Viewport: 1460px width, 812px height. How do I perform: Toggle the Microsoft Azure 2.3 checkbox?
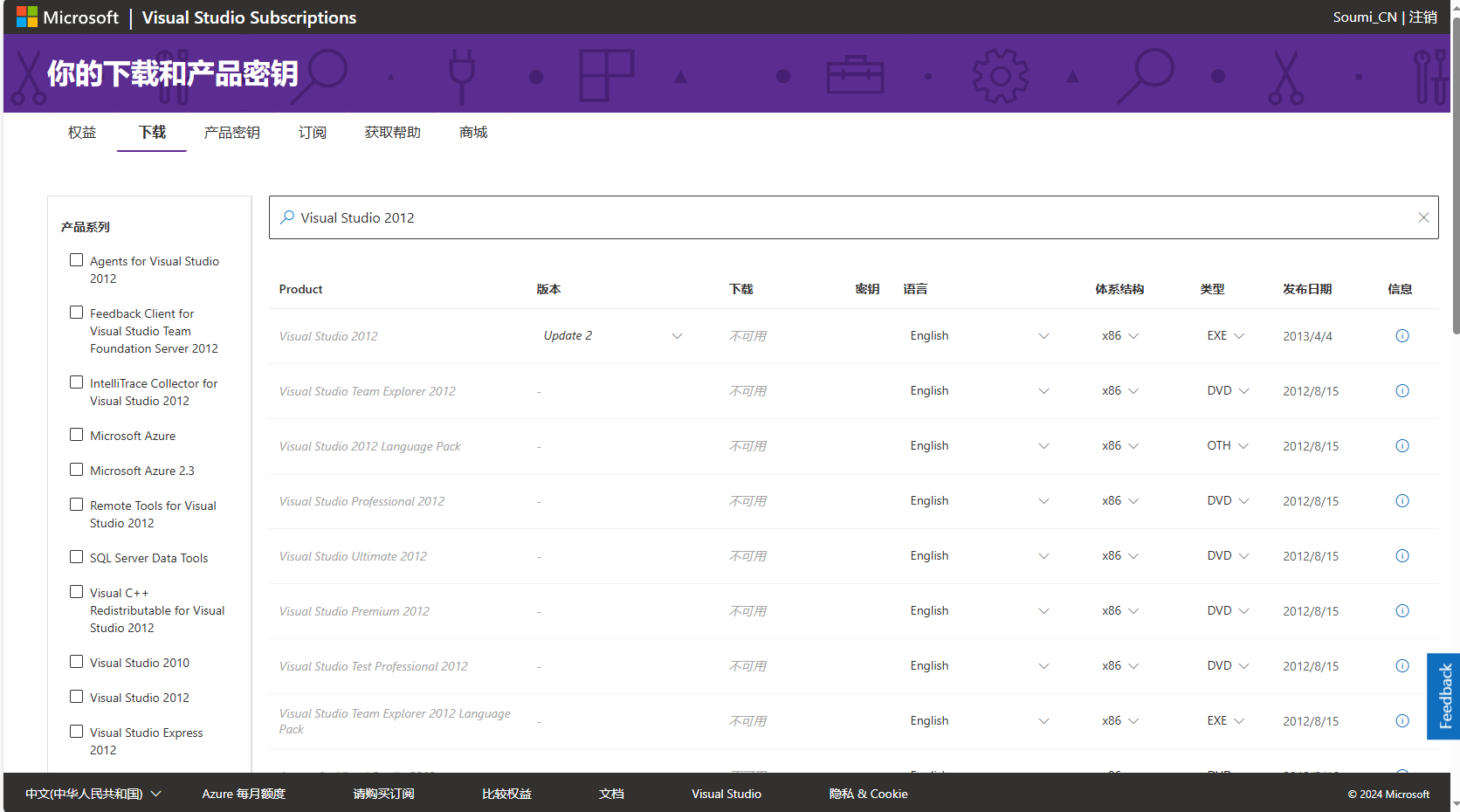(77, 470)
